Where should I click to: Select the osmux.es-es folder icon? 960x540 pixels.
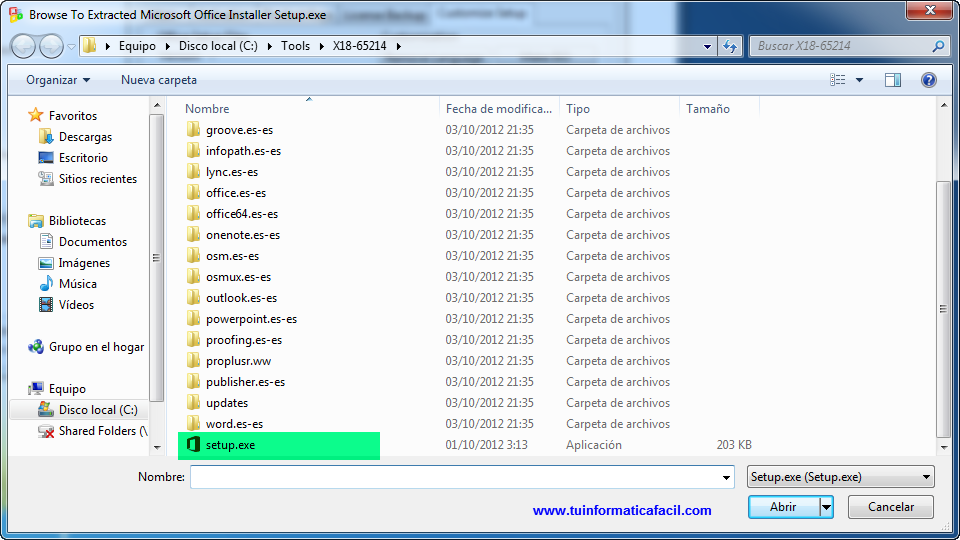coord(193,276)
